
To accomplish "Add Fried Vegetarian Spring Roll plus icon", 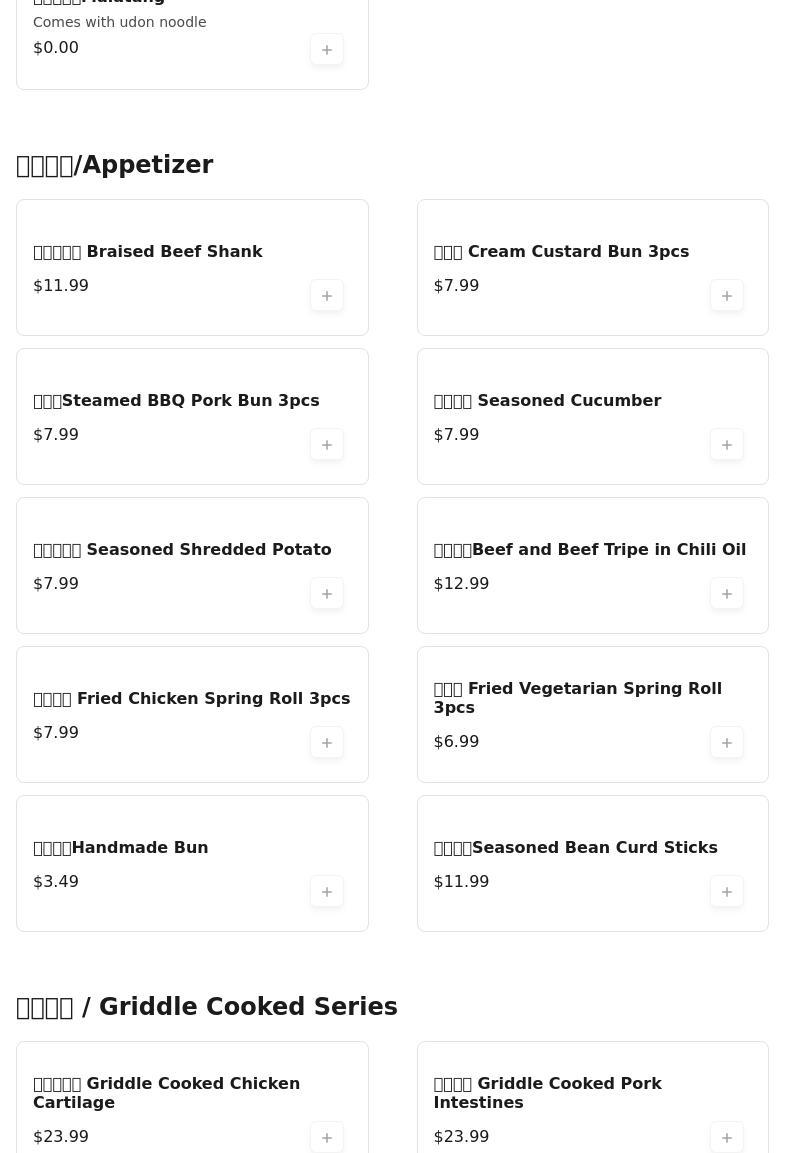I will [x=727, y=743].
